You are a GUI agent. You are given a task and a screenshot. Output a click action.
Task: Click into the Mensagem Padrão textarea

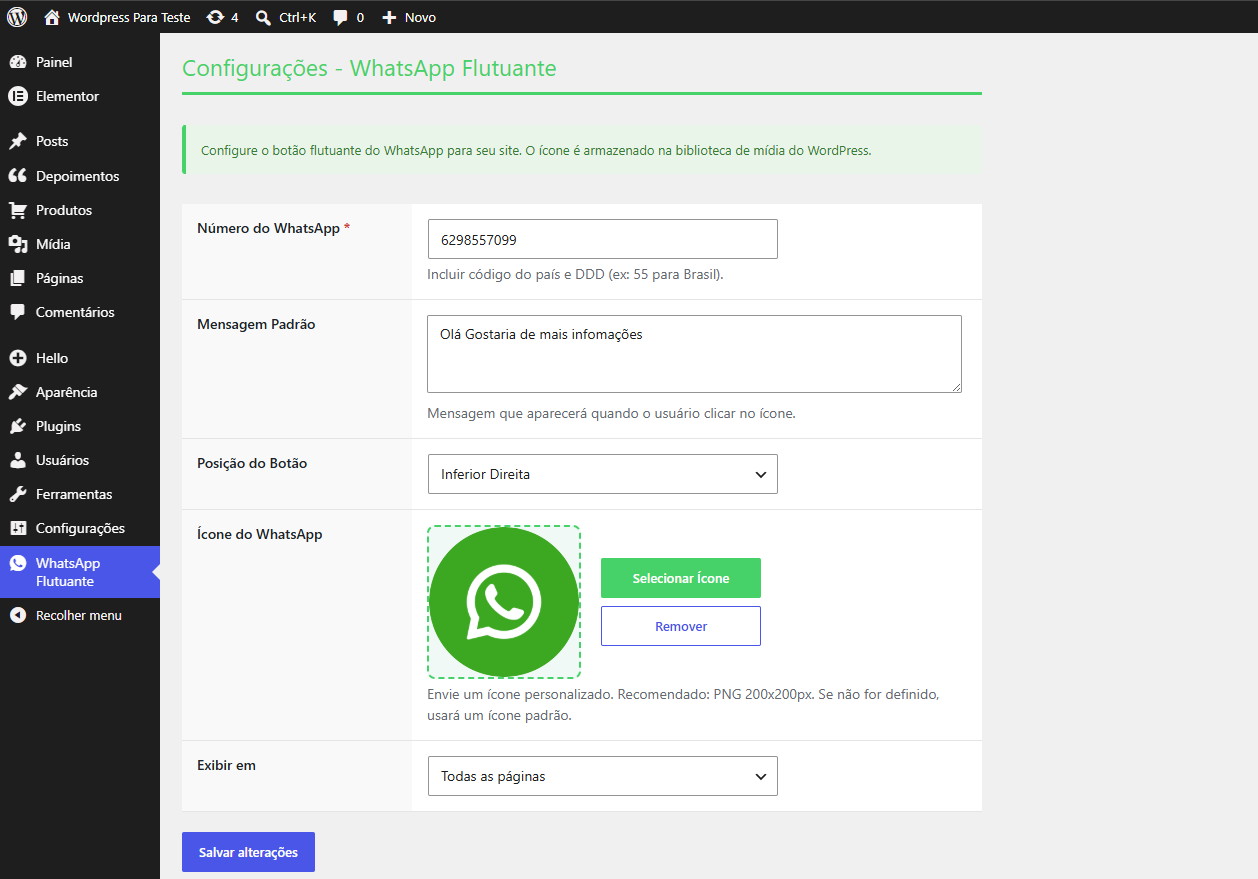click(694, 354)
